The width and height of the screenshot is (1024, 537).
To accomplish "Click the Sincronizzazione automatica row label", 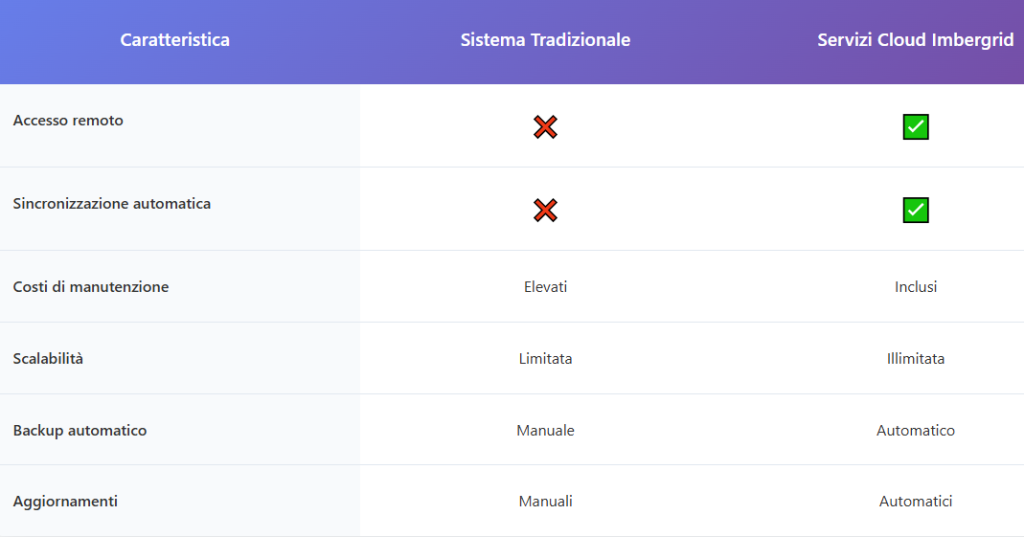I will pyautogui.click(x=112, y=203).
